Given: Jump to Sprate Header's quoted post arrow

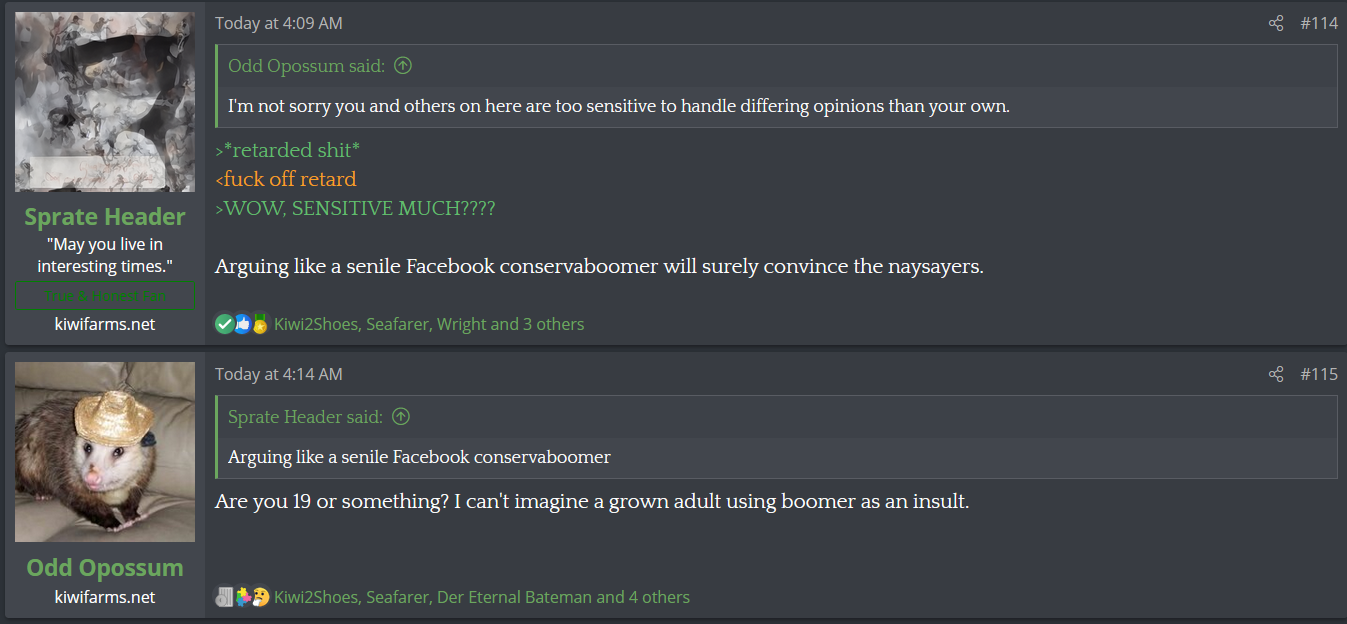Looking at the screenshot, I should coord(400,417).
